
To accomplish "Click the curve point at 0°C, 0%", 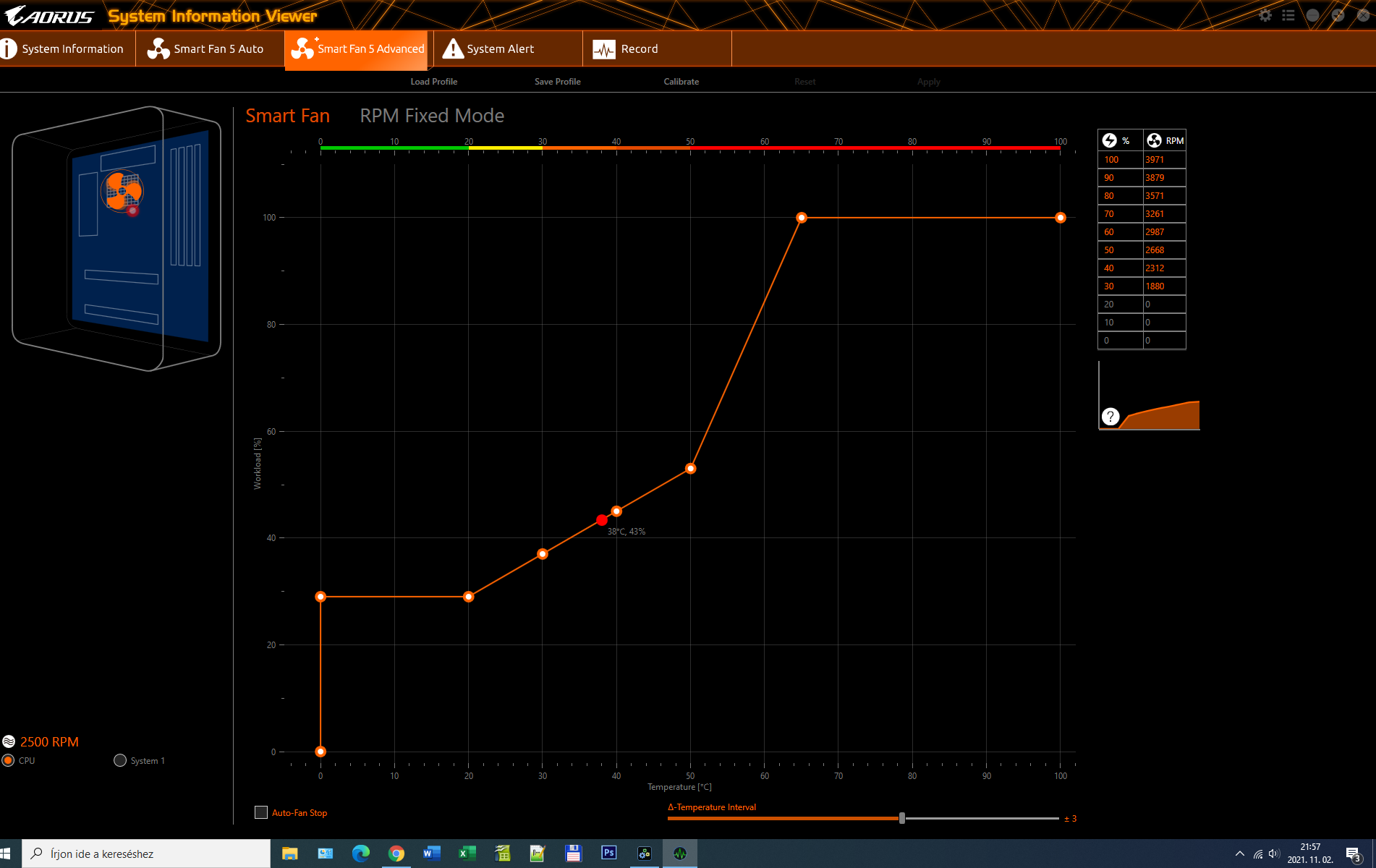I will pyautogui.click(x=320, y=752).
